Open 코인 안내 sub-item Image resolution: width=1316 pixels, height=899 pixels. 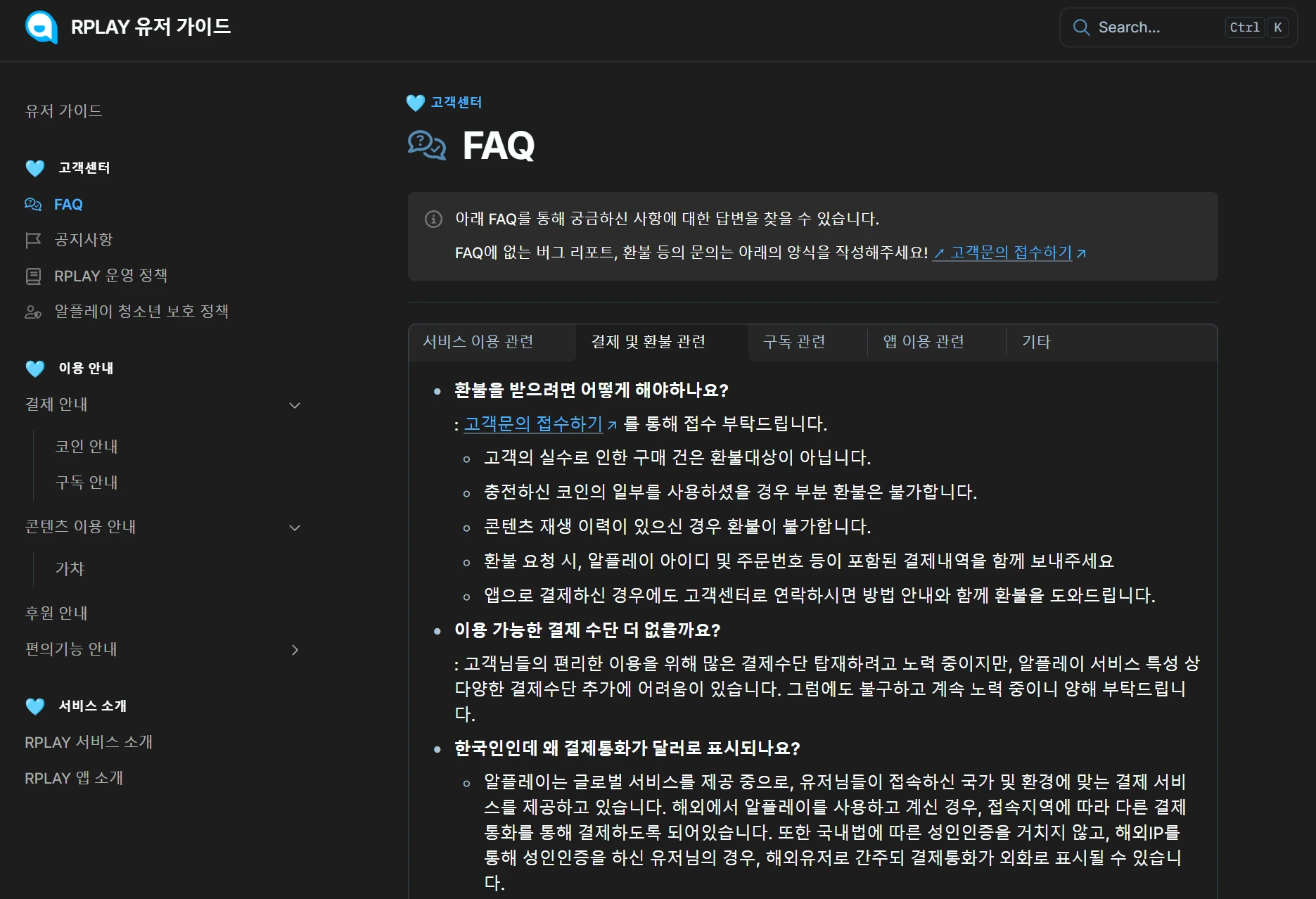[87, 447]
